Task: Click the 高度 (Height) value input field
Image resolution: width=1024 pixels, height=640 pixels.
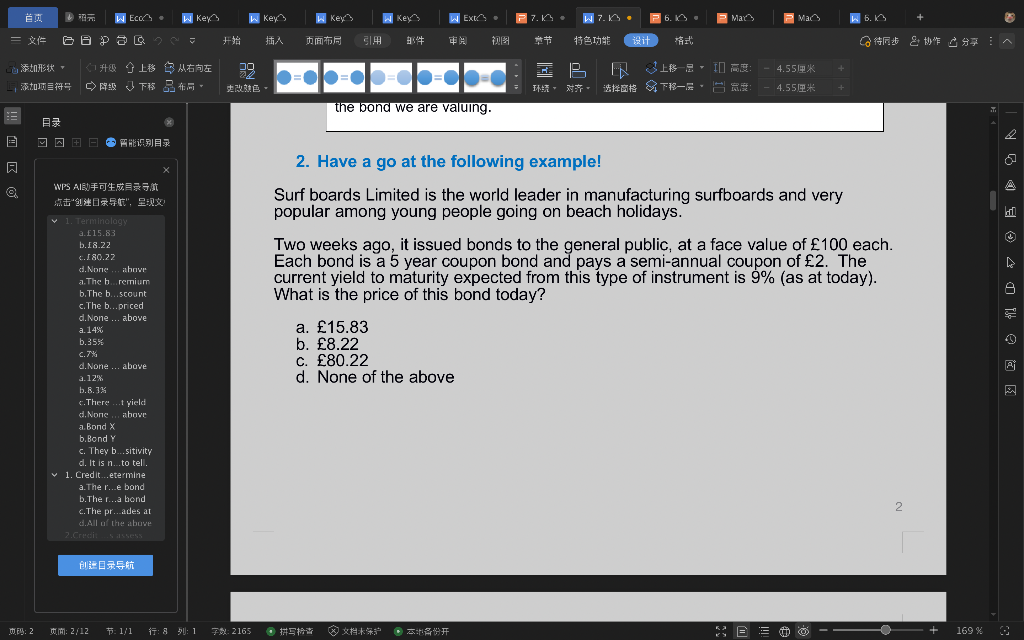Action: (794, 66)
